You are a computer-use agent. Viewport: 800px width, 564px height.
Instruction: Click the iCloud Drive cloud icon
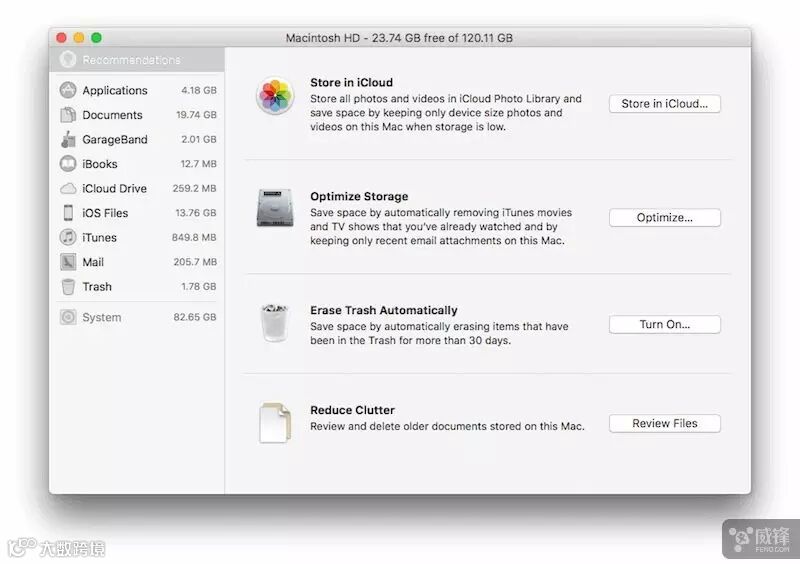(x=68, y=189)
